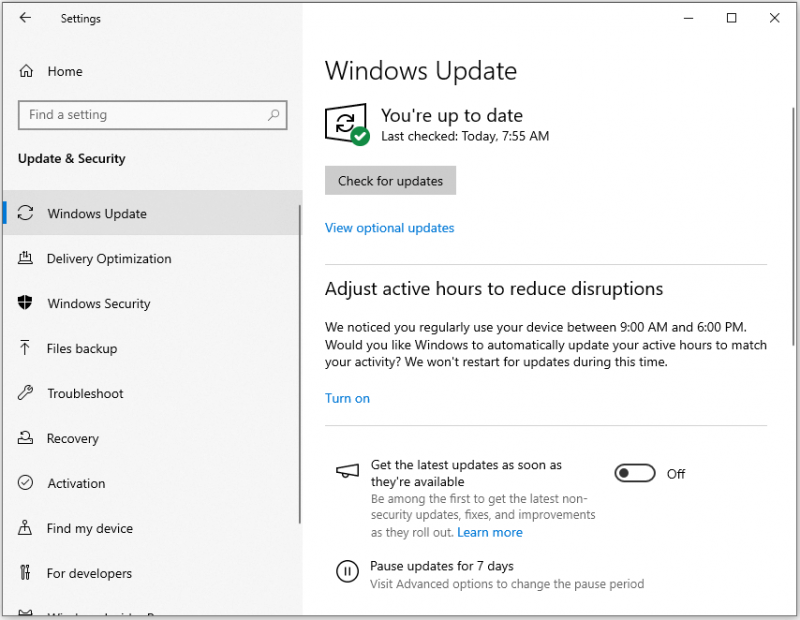
Task: Select Recovery in the sidebar
Action: tap(152, 438)
